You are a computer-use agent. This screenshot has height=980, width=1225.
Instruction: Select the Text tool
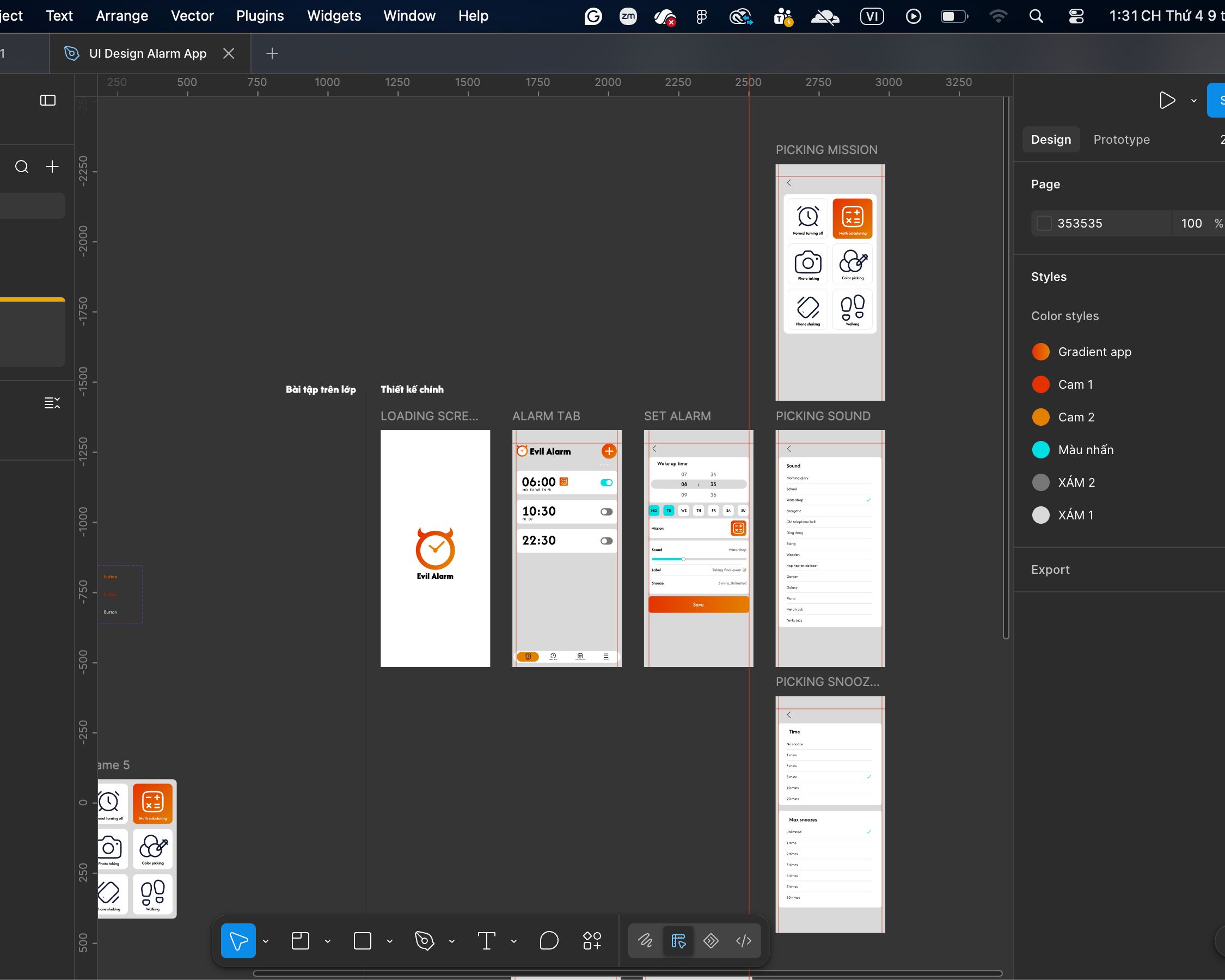[x=486, y=941]
